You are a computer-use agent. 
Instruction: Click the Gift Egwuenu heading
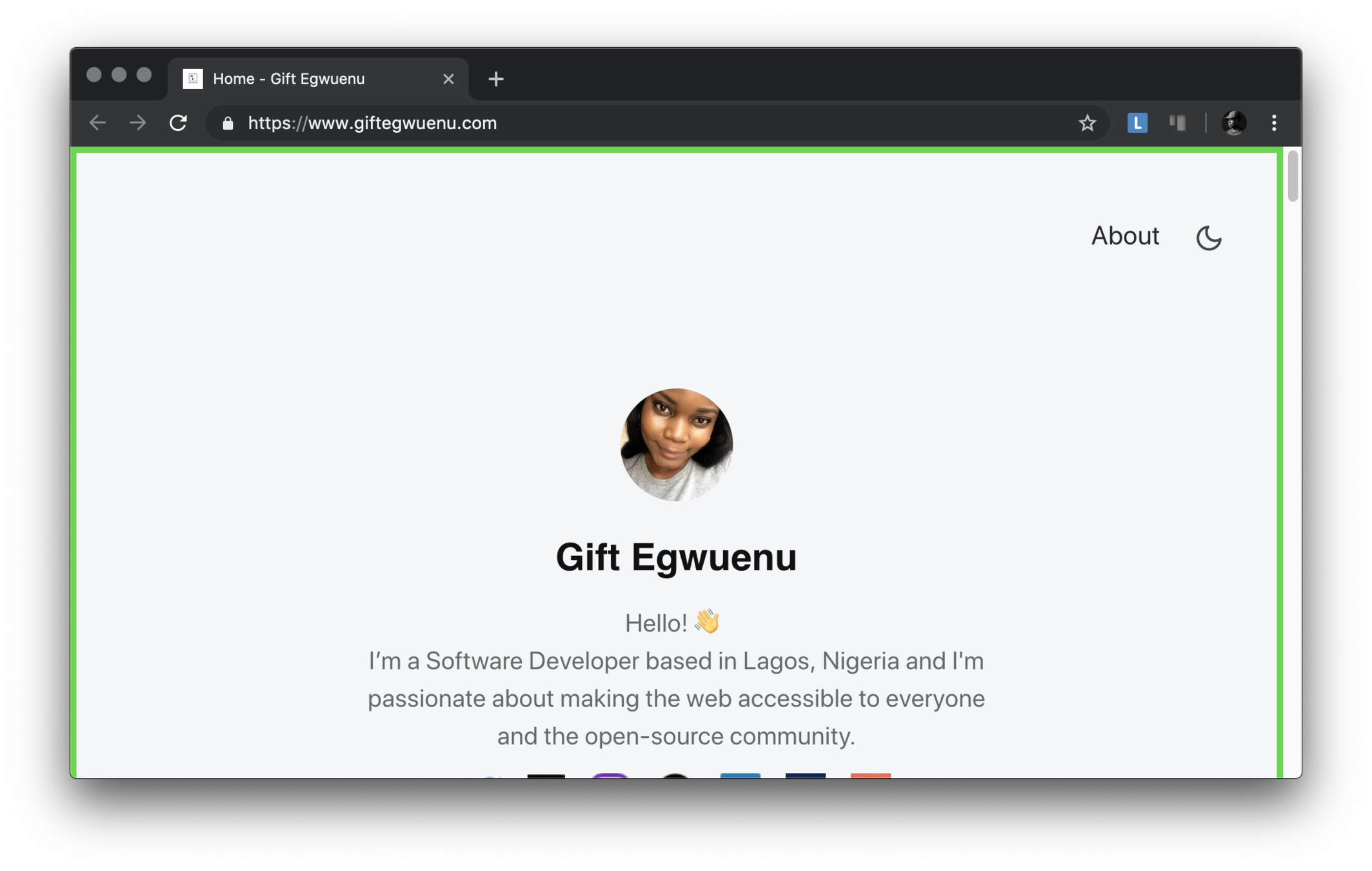point(676,557)
